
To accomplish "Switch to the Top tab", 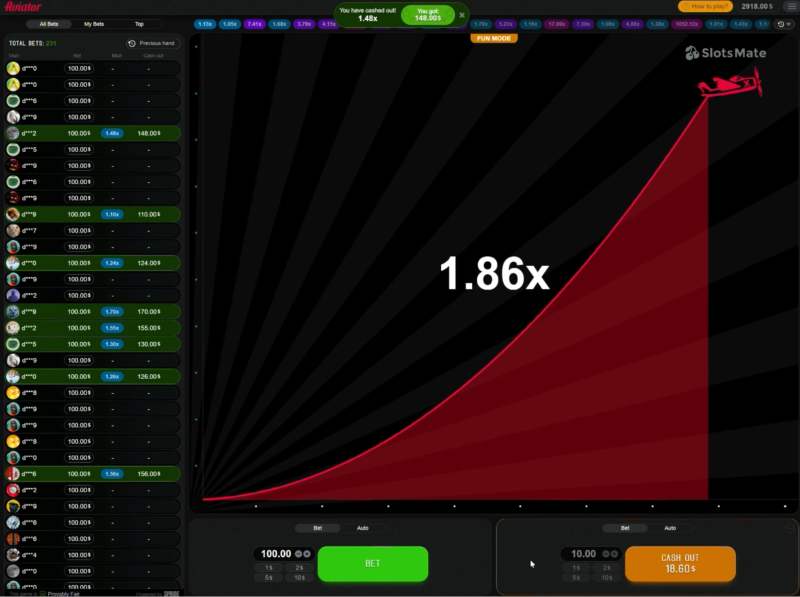I will 139,23.
